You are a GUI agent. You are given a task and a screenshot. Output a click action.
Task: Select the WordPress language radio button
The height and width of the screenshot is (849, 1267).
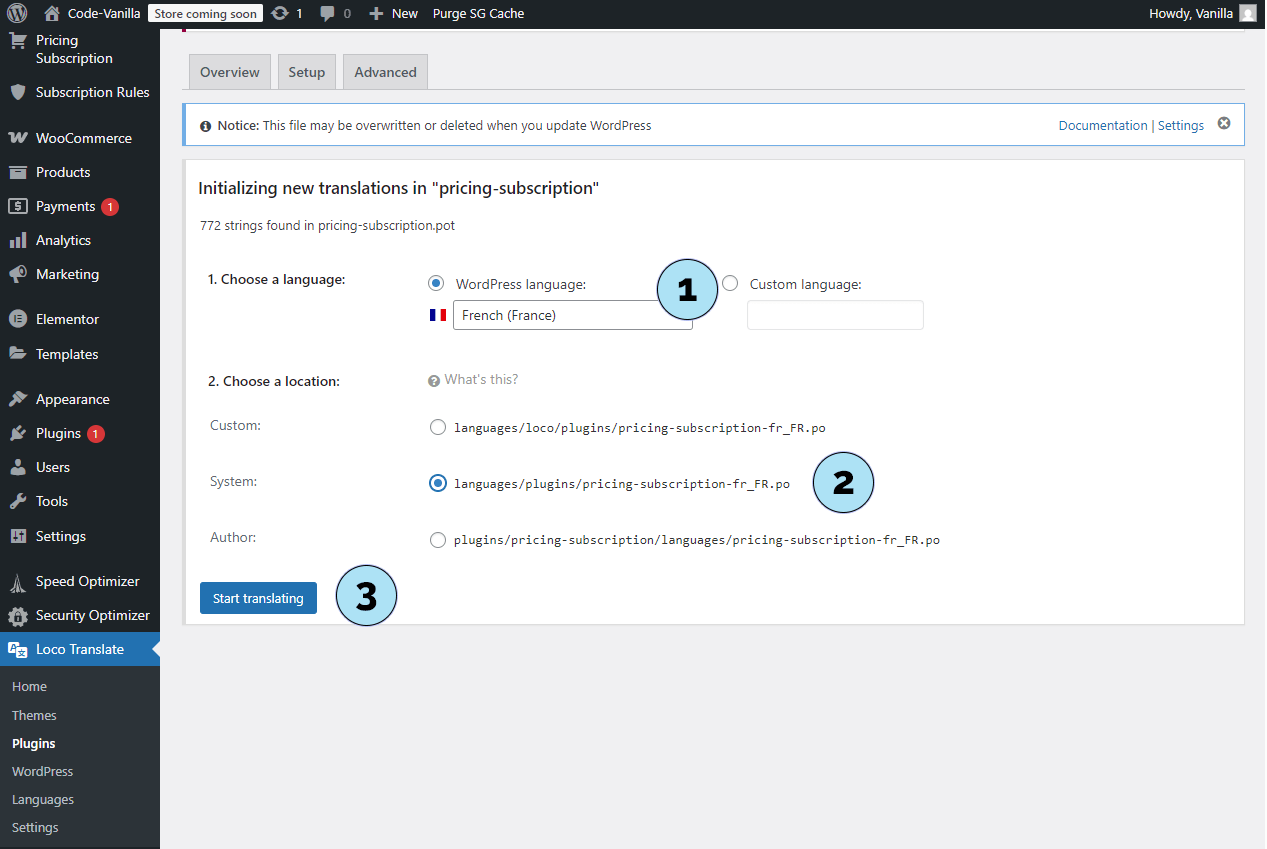coord(436,284)
